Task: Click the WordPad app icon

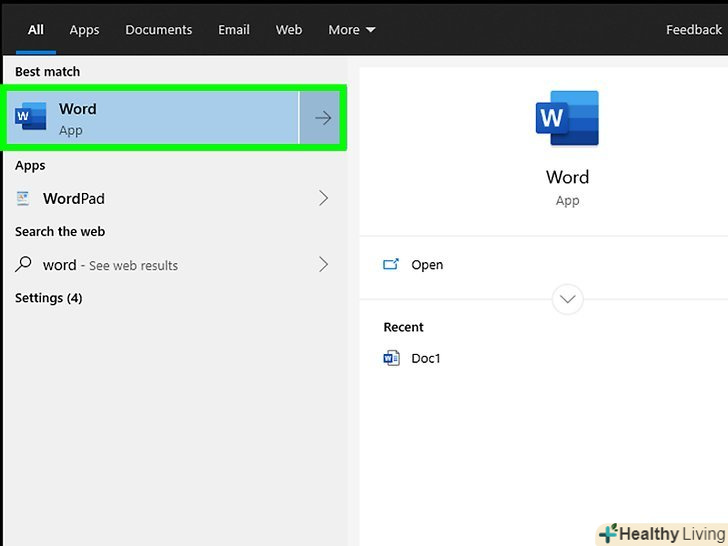Action: coord(23,199)
